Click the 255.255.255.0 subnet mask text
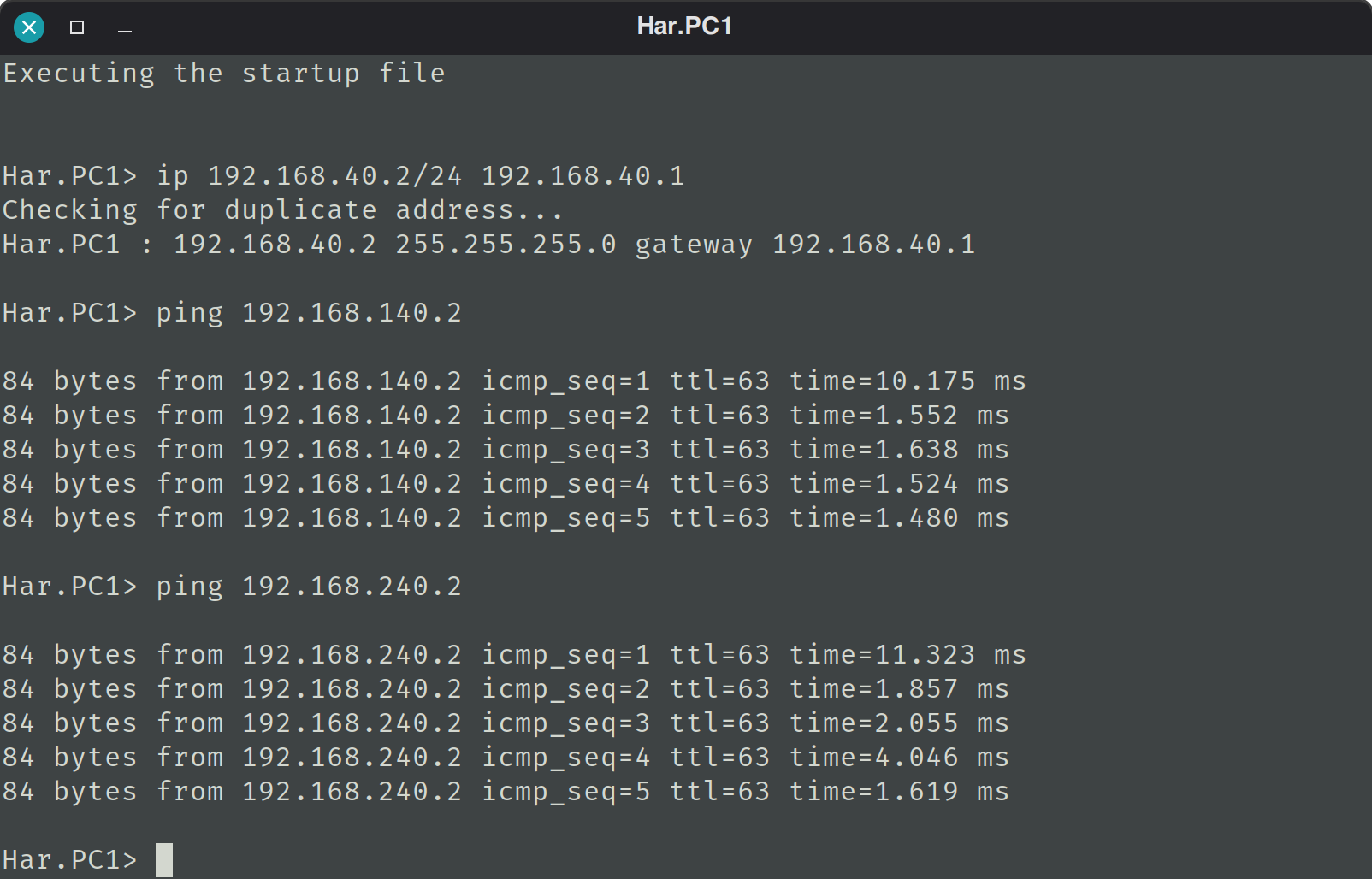Screen dimensions: 1372x879 pos(506,245)
